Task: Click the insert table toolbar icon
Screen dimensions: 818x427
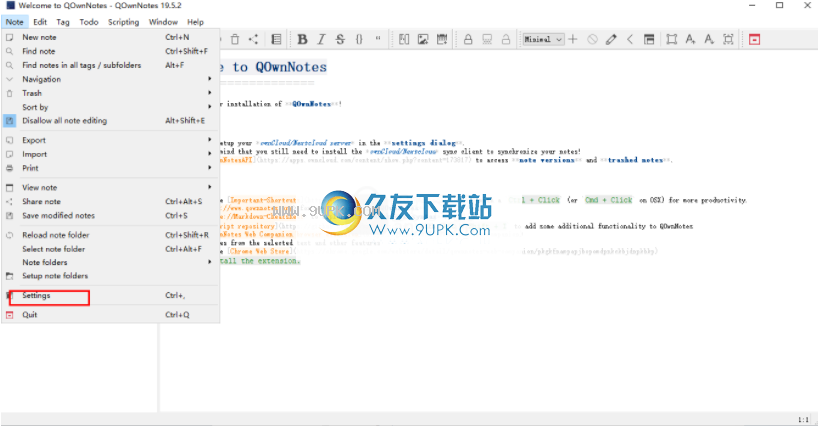Action: pos(442,39)
